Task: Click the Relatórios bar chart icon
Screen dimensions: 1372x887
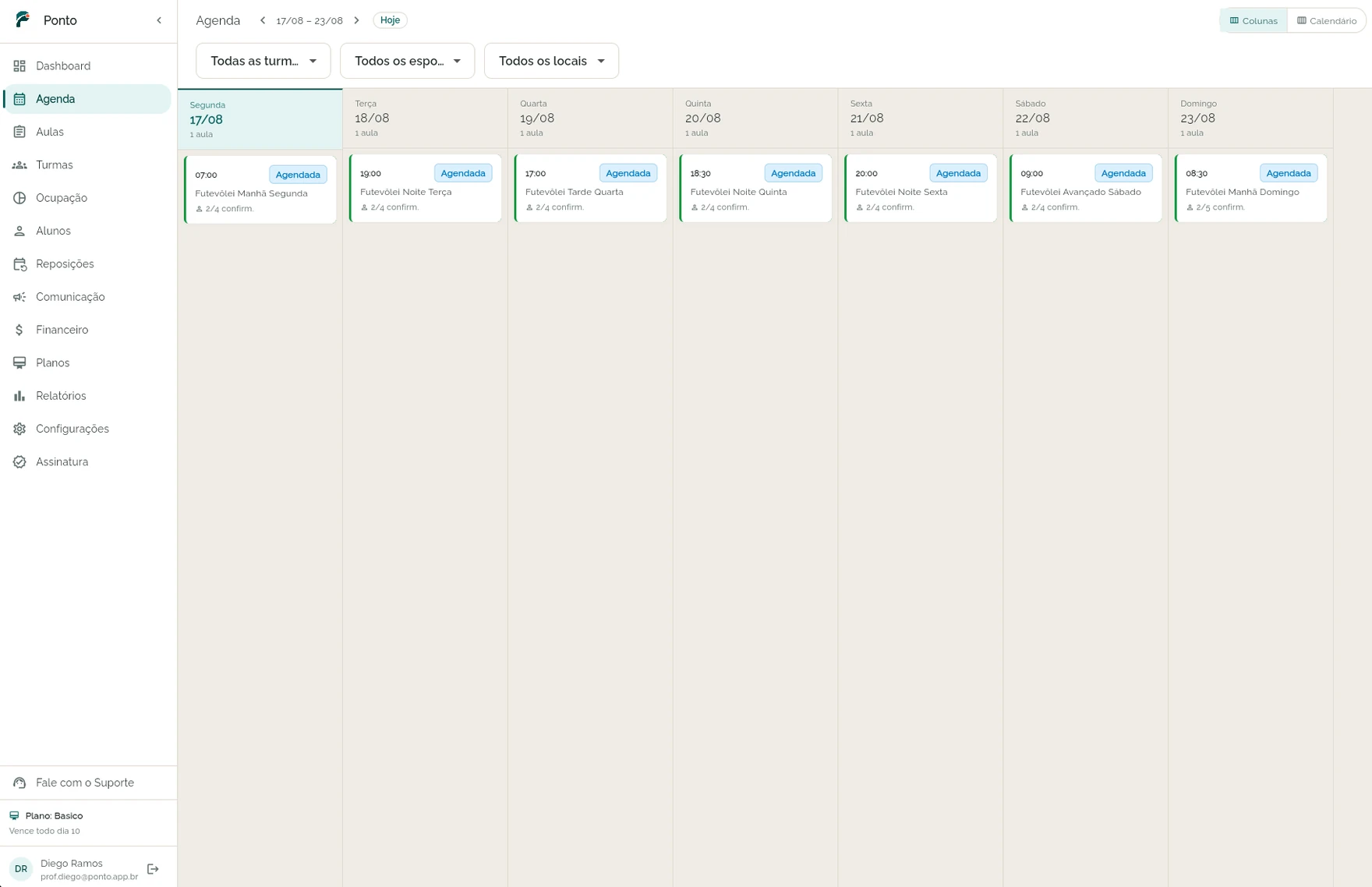Action: (19, 396)
